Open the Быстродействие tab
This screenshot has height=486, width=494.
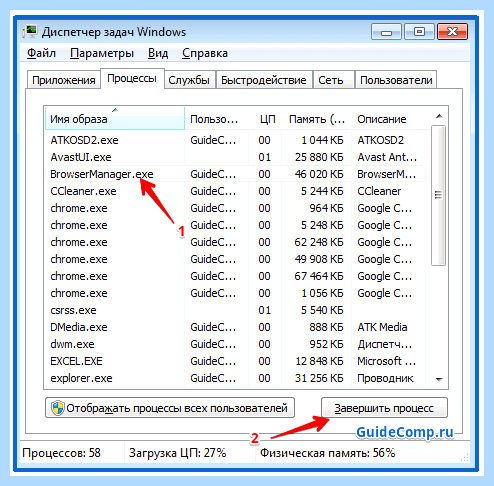coord(264,80)
